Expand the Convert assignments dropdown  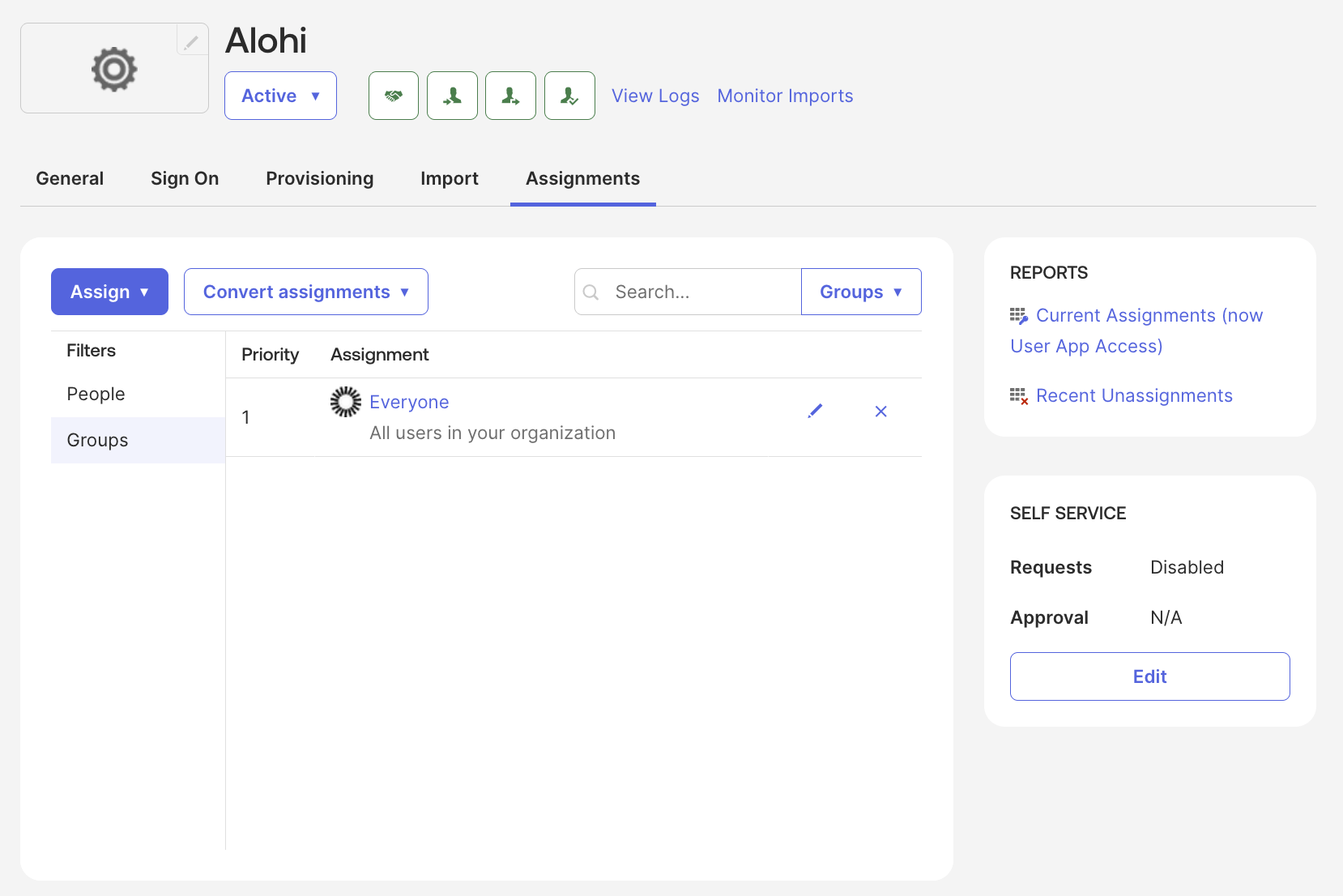click(306, 292)
